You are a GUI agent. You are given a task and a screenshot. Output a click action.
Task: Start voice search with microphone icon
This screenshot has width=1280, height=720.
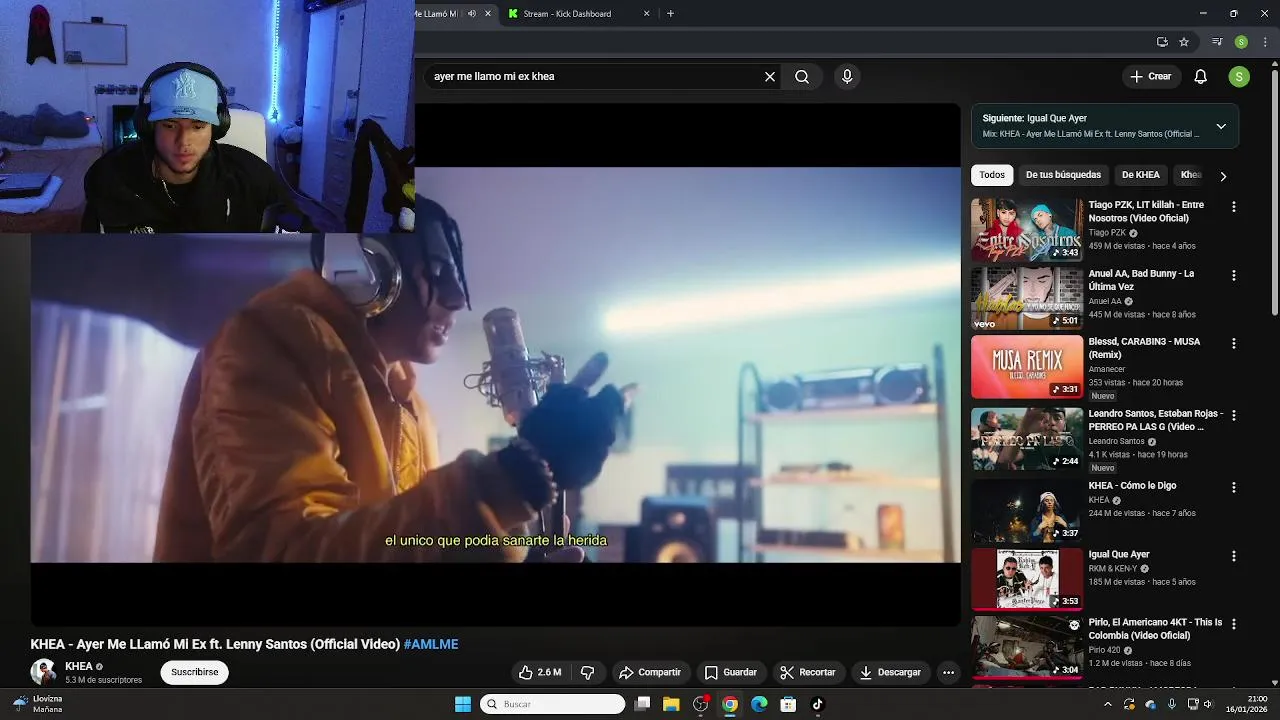847,77
